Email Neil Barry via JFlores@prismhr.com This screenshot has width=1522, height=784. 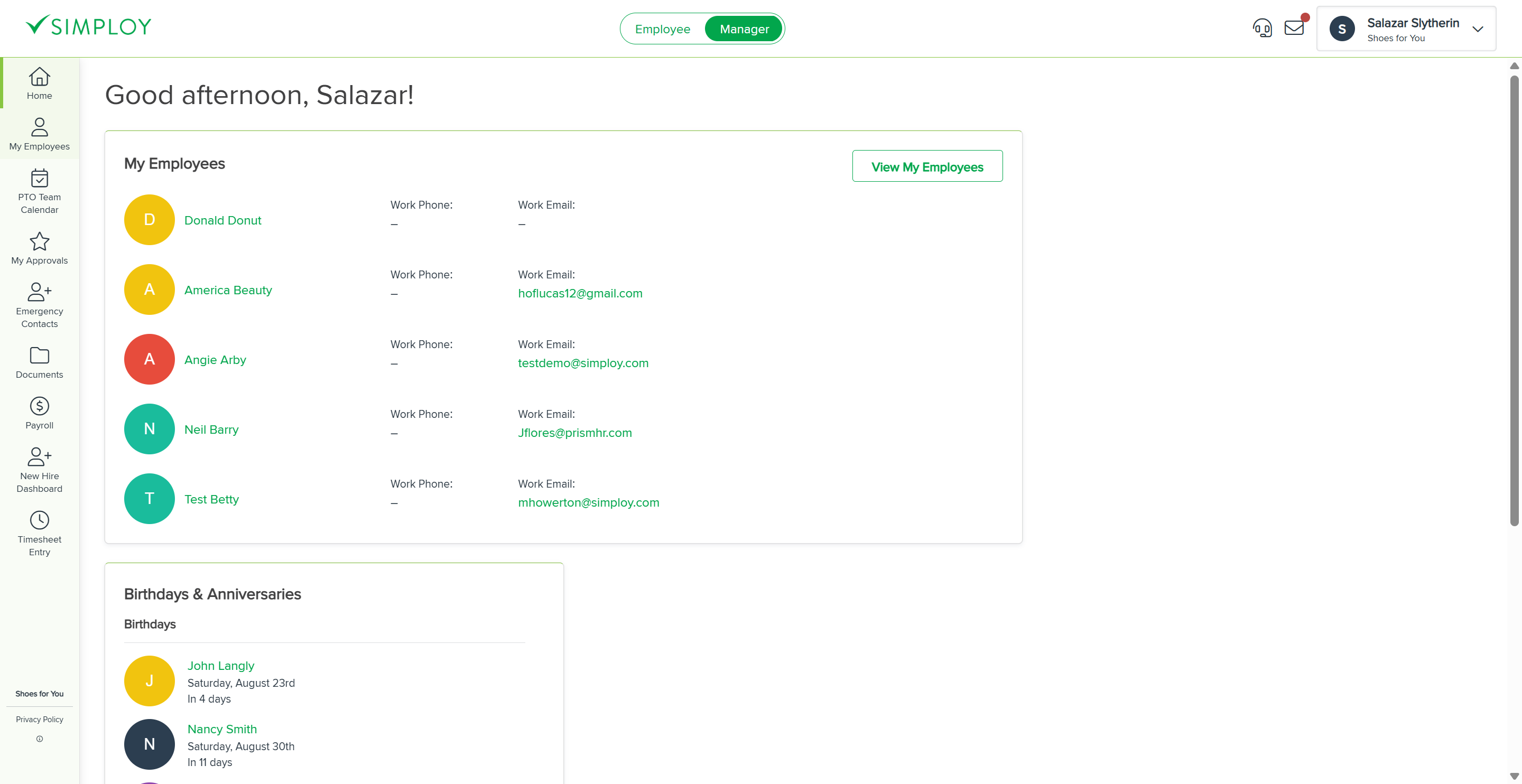(575, 433)
